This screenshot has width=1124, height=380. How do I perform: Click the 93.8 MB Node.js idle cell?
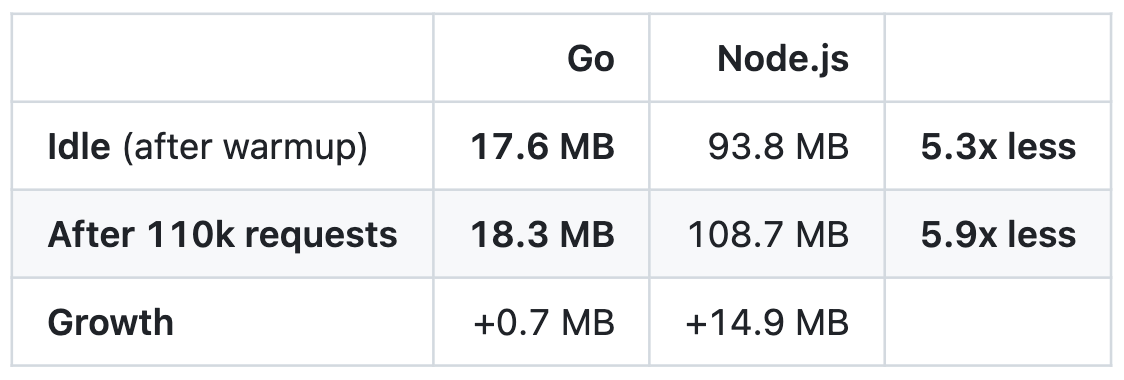[778, 146]
